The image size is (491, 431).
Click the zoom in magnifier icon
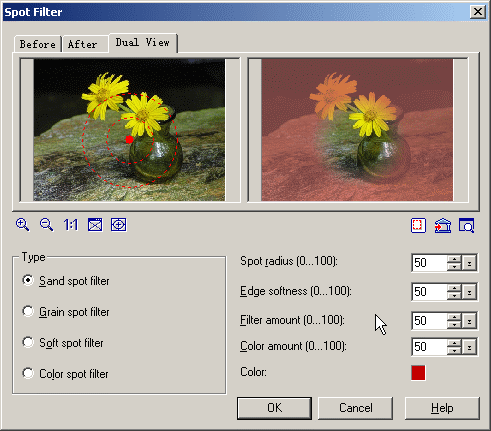(22, 225)
